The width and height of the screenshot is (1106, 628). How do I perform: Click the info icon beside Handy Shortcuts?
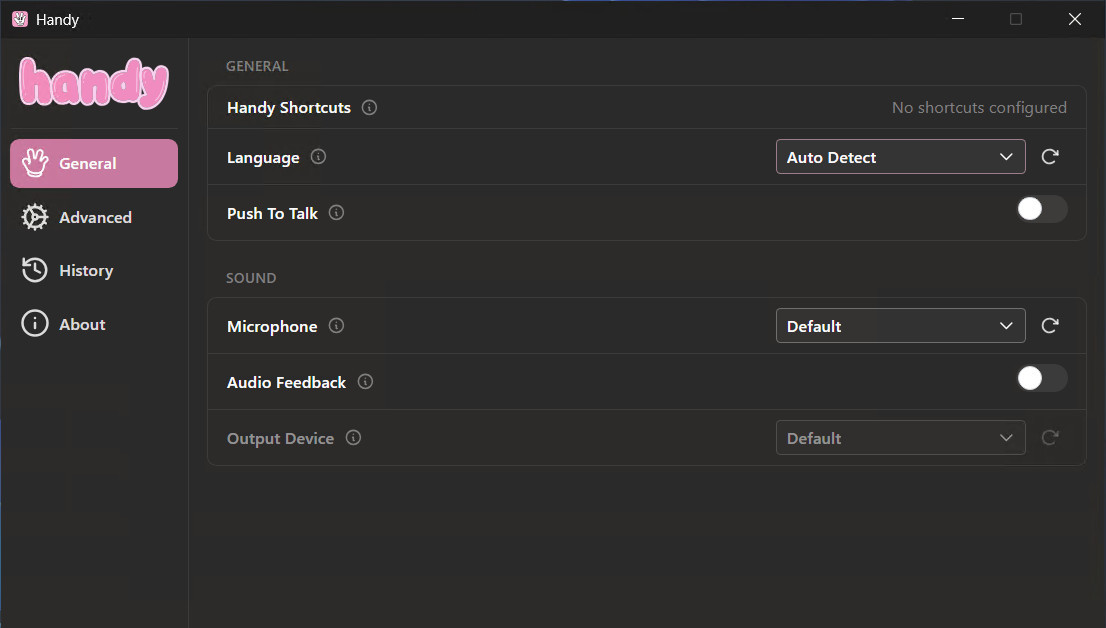370,108
